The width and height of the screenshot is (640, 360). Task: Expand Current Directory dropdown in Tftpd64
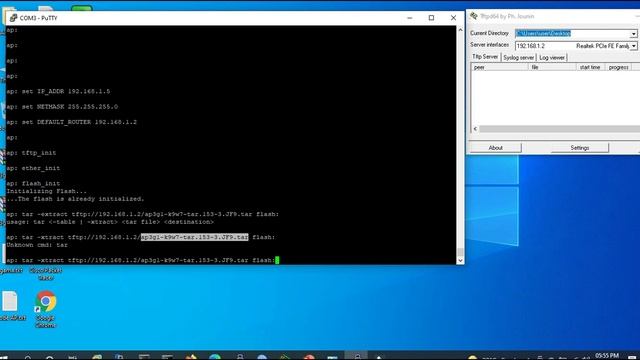633,34
